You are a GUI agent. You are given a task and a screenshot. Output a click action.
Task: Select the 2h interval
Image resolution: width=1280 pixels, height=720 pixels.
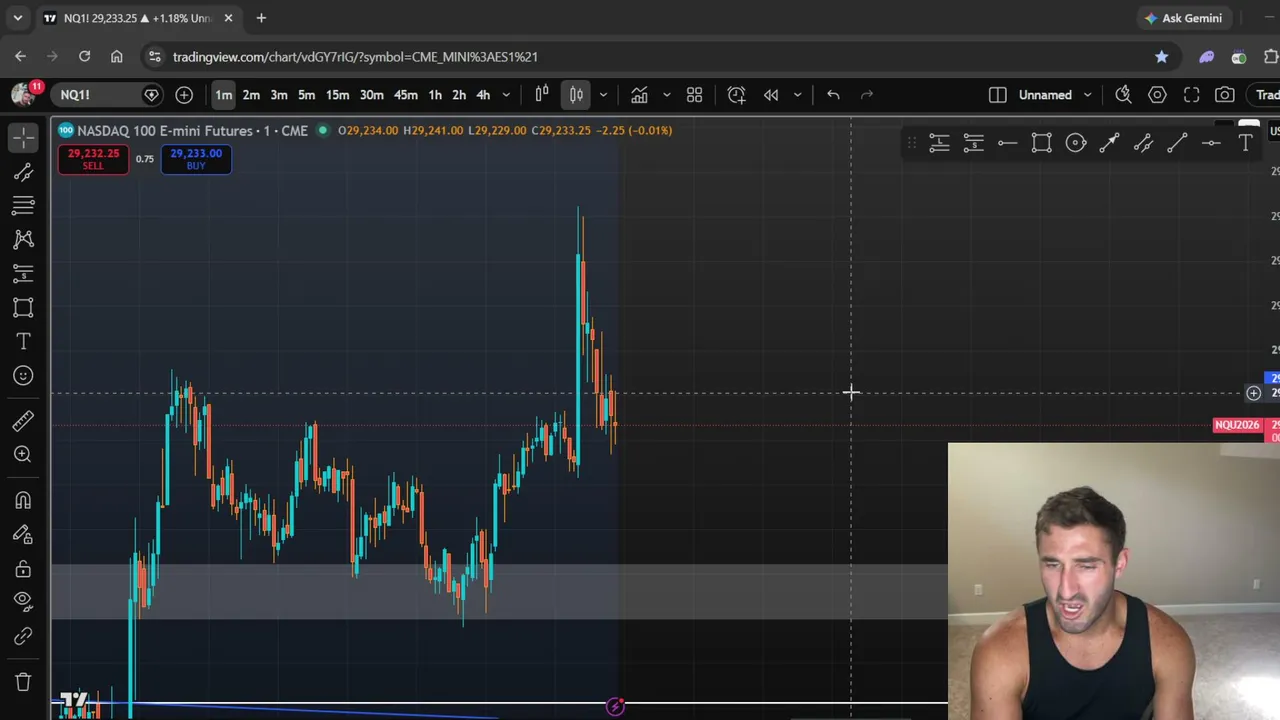(x=459, y=95)
